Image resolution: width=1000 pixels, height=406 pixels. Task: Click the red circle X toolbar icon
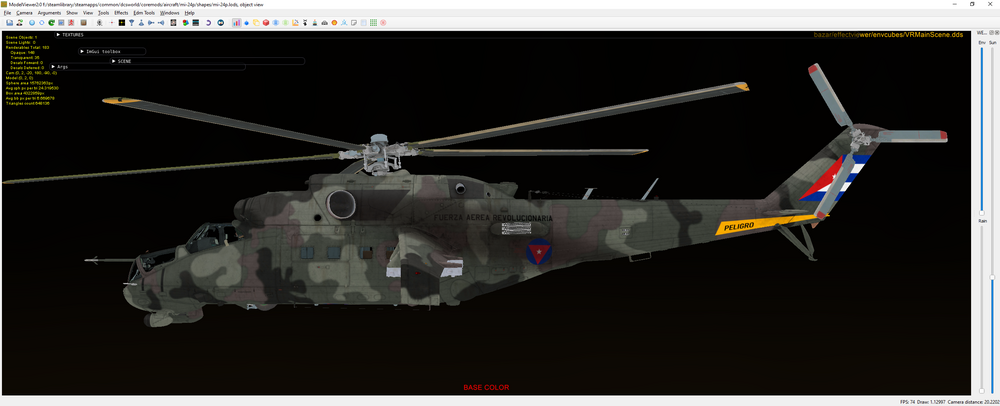pyautogui.click(x=383, y=22)
